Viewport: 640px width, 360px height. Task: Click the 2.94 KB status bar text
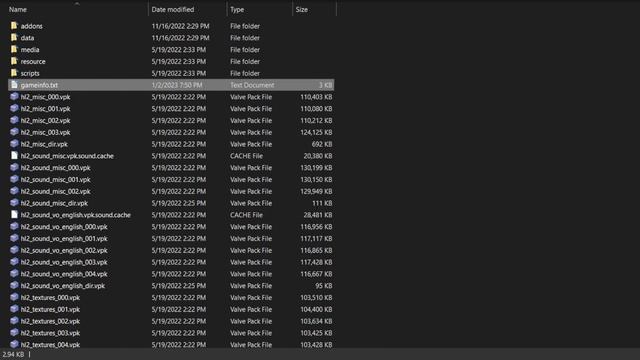pyautogui.click(x=13, y=354)
